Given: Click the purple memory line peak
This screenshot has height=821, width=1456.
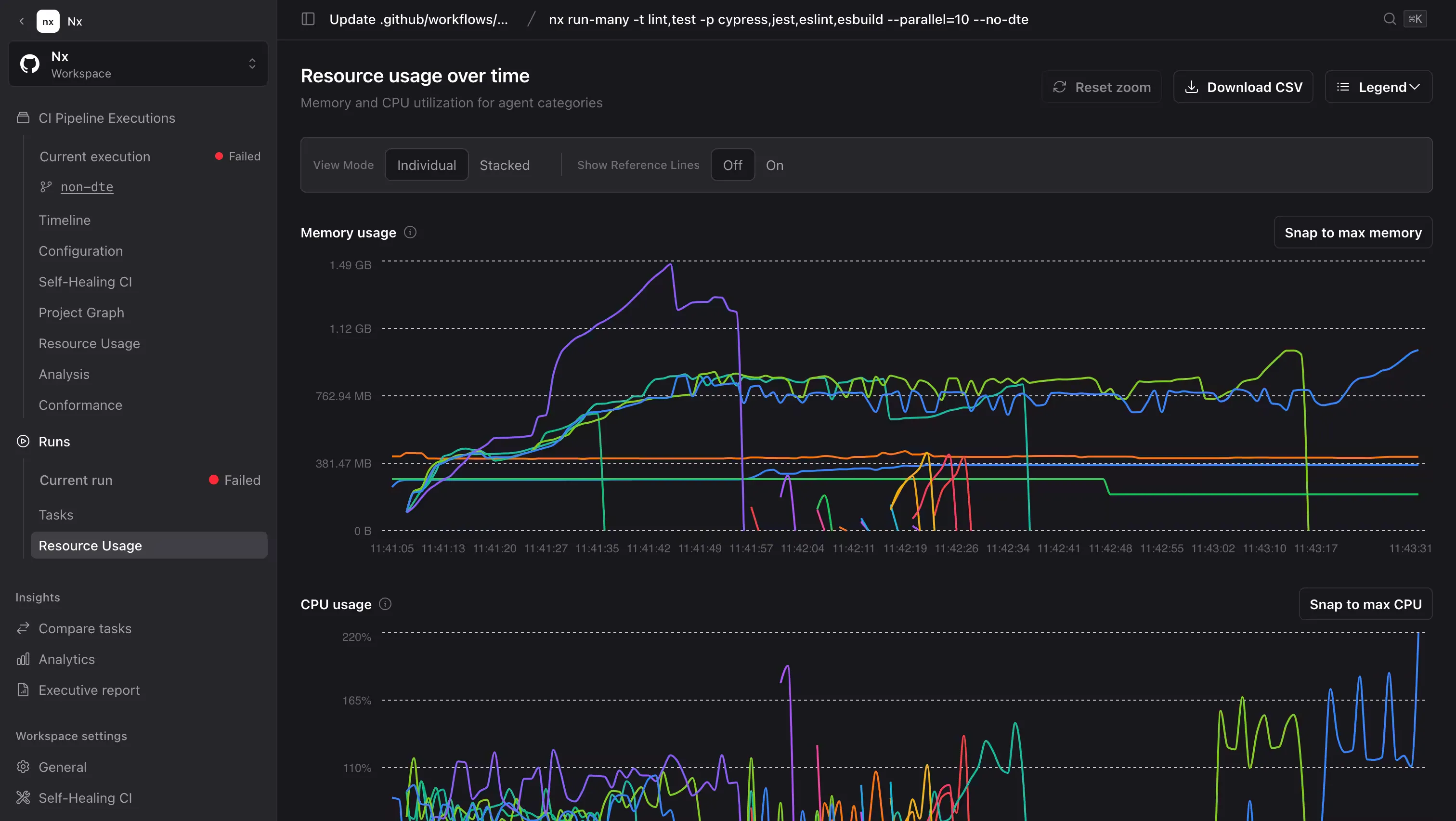Looking at the screenshot, I should (671, 264).
